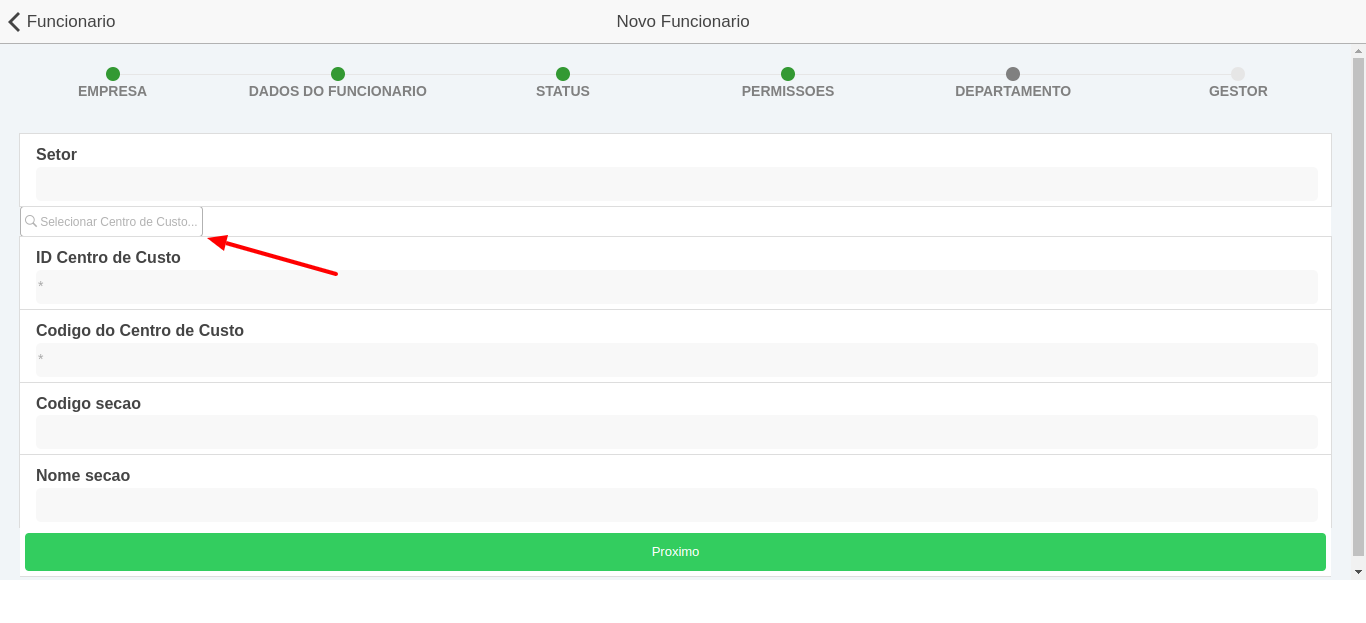Click the magnifier icon in the search box
The width and height of the screenshot is (1366, 623).
(31, 221)
